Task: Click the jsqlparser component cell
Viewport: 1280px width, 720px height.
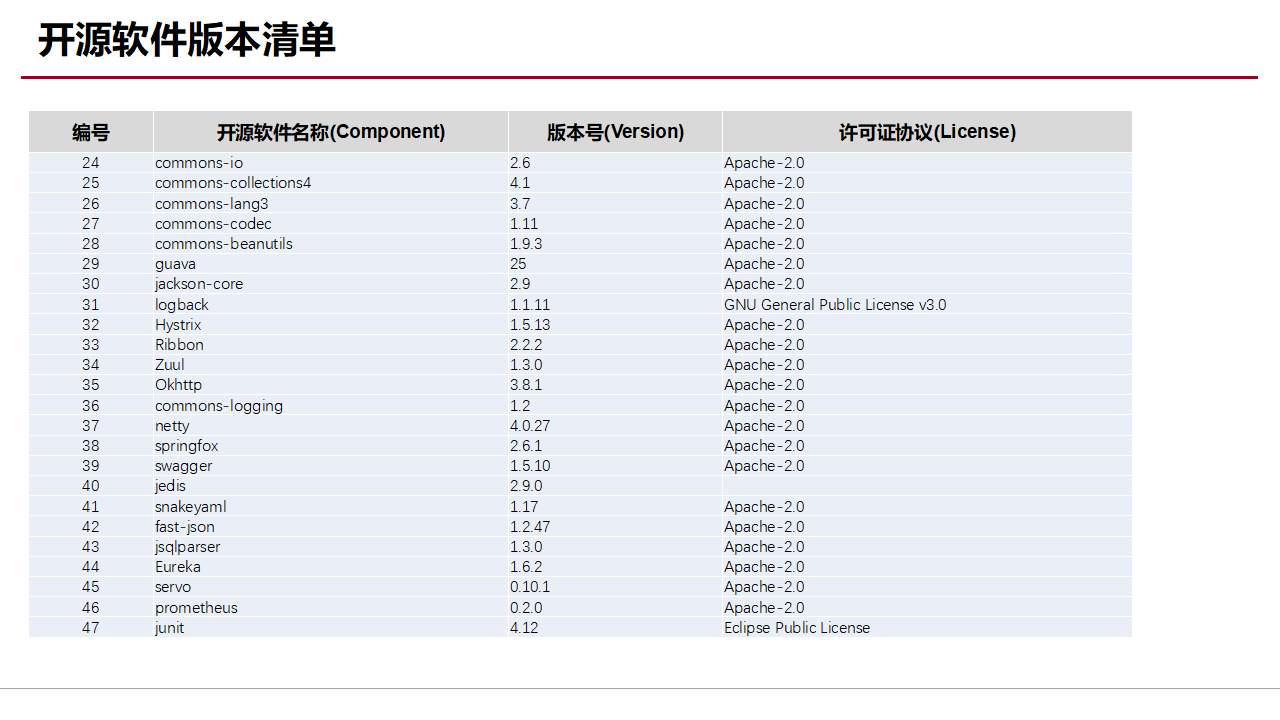Action: point(331,547)
